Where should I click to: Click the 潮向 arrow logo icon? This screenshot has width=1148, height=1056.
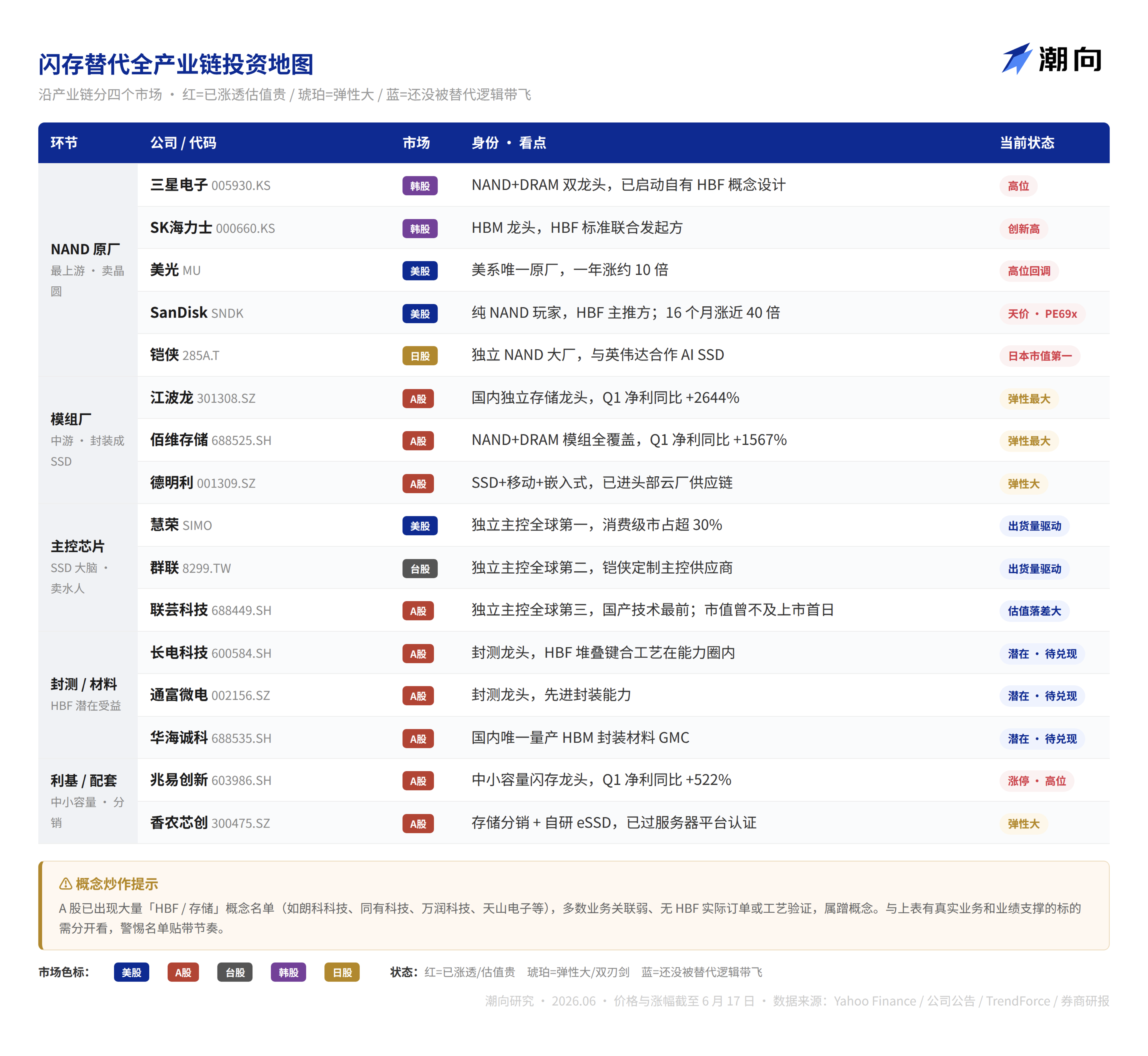click(x=1016, y=58)
